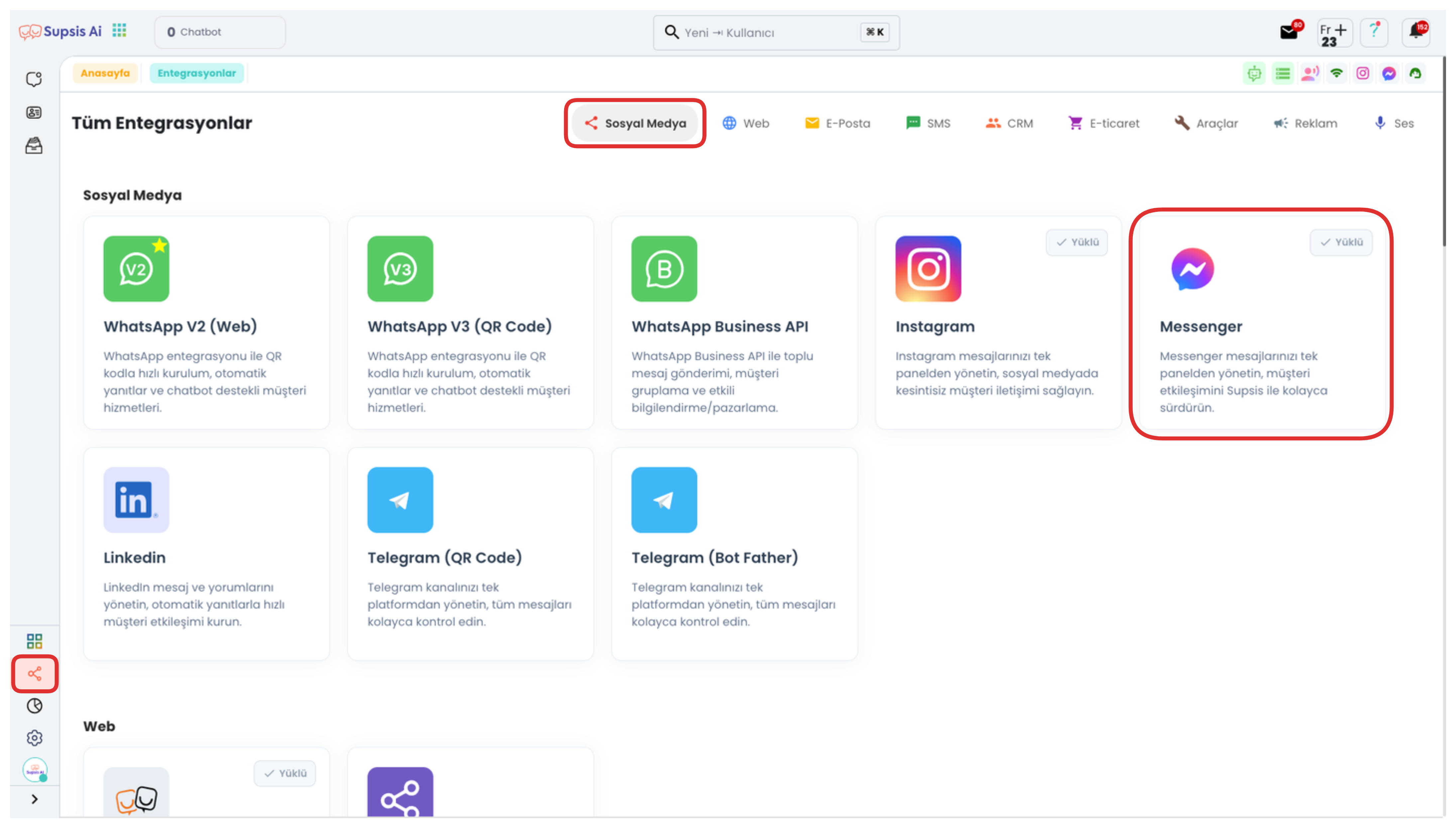Open the Instagram integration card
The image size is (1456, 828).
pyautogui.click(x=999, y=323)
